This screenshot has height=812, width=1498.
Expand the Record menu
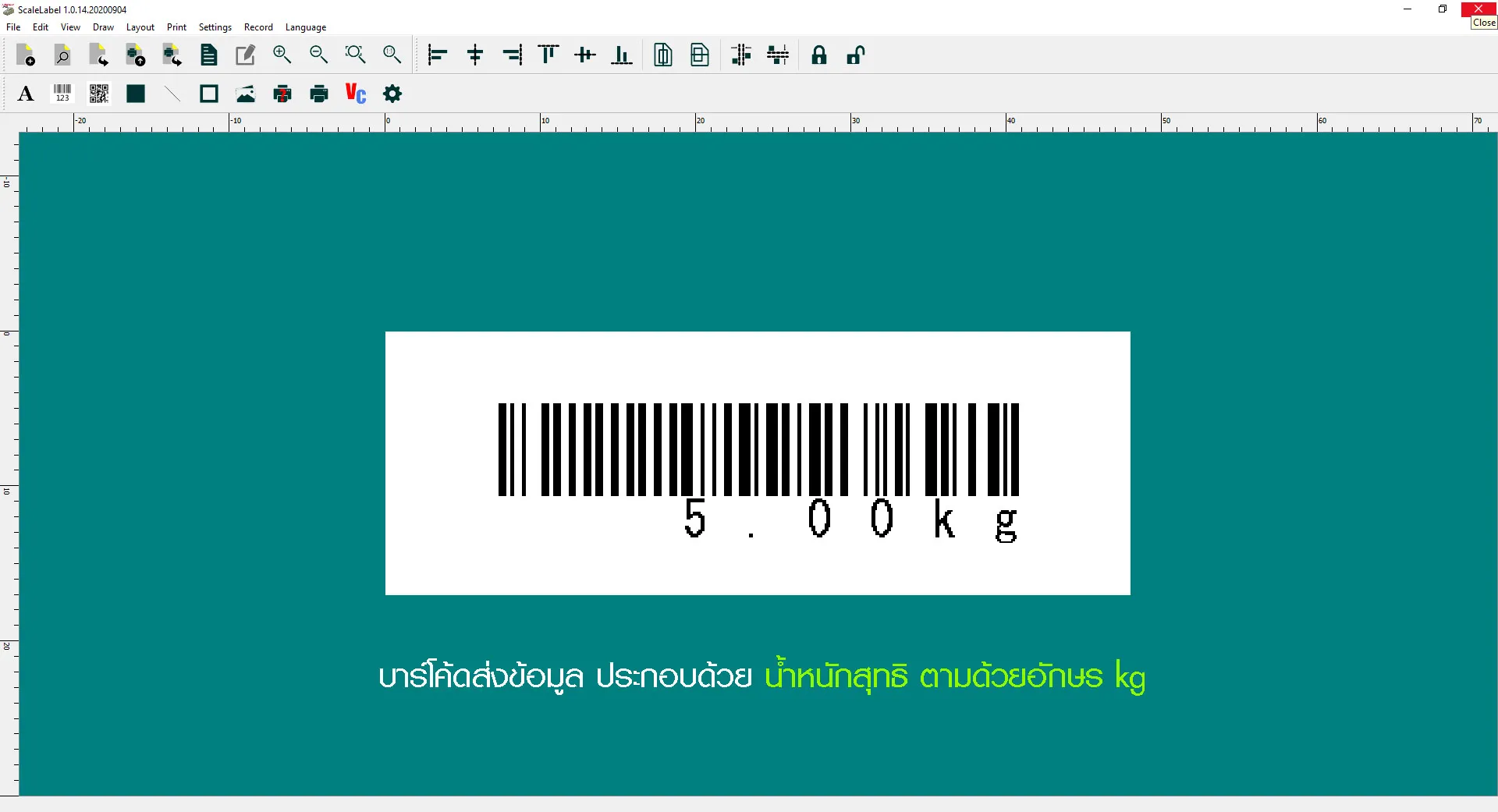pyautogui.click(x=258, y=27)
